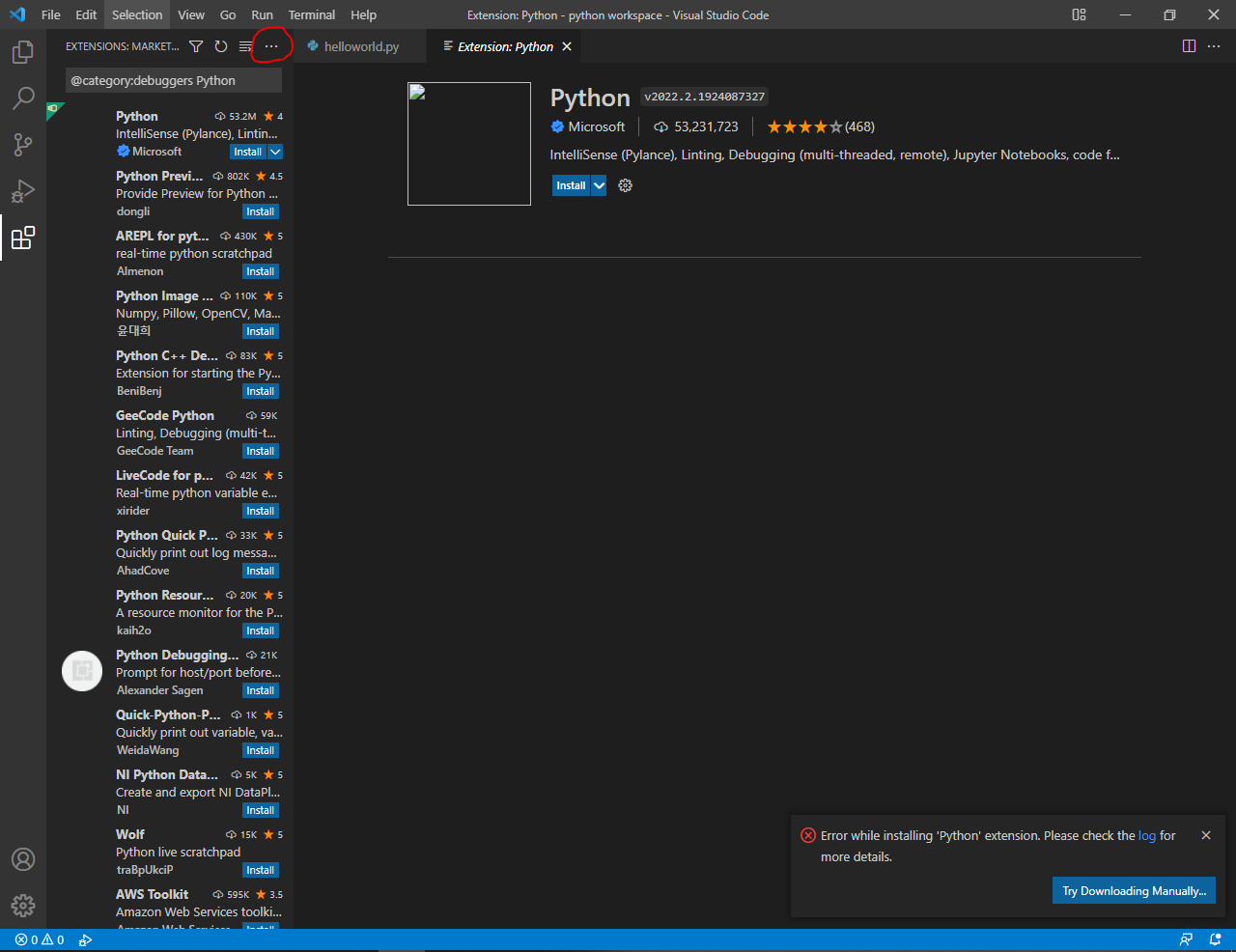Screen dimensions: 1236x952
Task: Filter extensions using the funnel icon
Action: tap(196, 46)
